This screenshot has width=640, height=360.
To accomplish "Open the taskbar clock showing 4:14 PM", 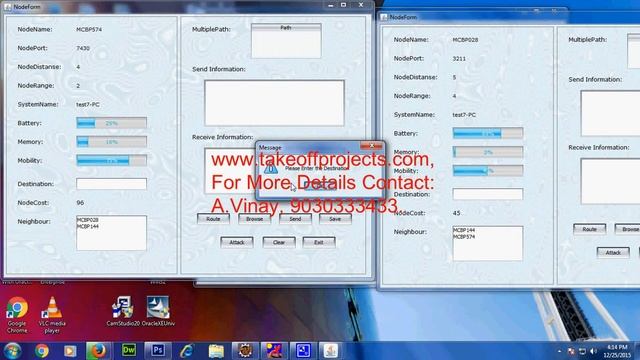I will tap(617, 351).
